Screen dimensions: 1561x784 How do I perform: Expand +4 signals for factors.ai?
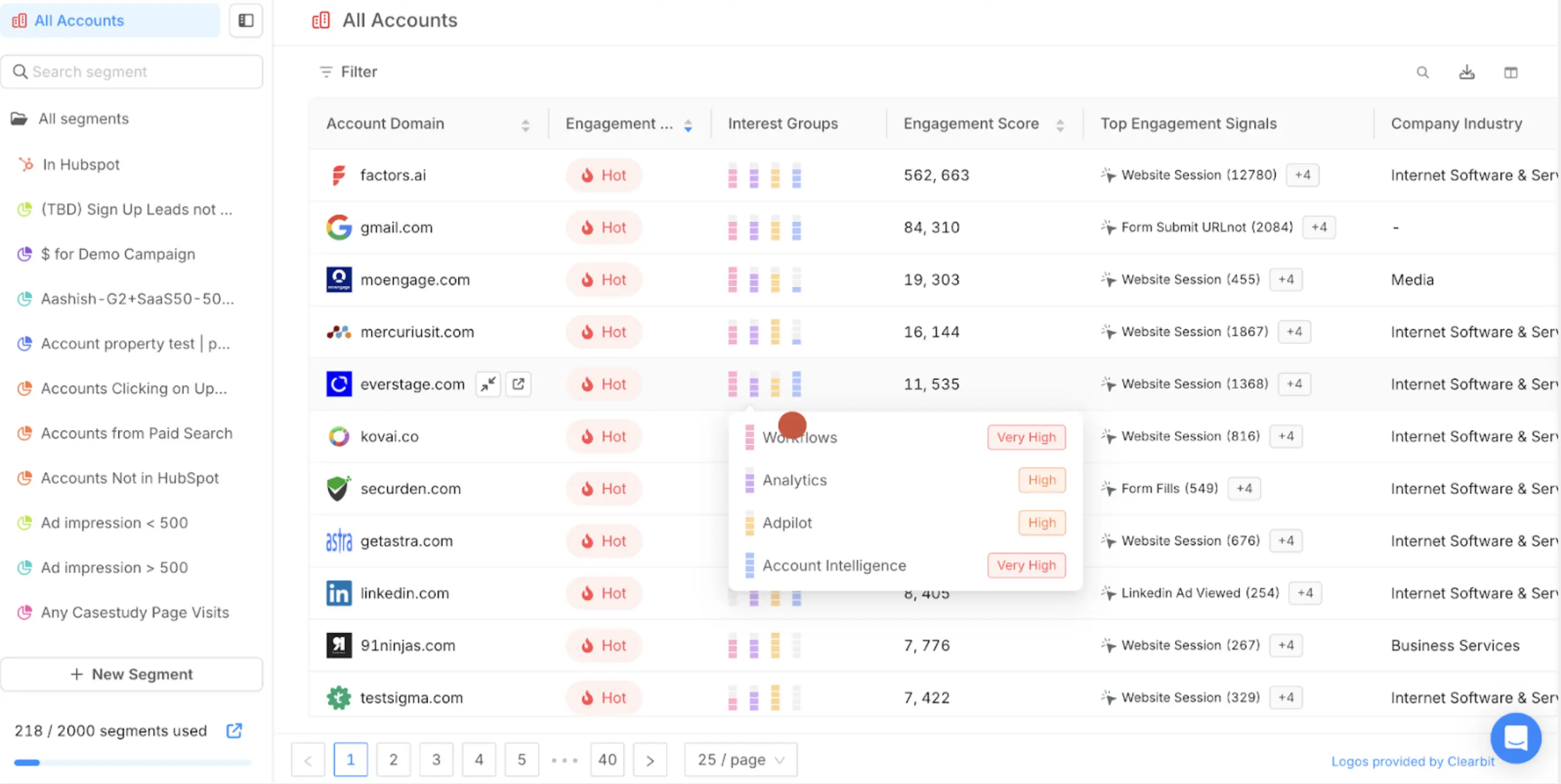click(x=1302, y=175)
